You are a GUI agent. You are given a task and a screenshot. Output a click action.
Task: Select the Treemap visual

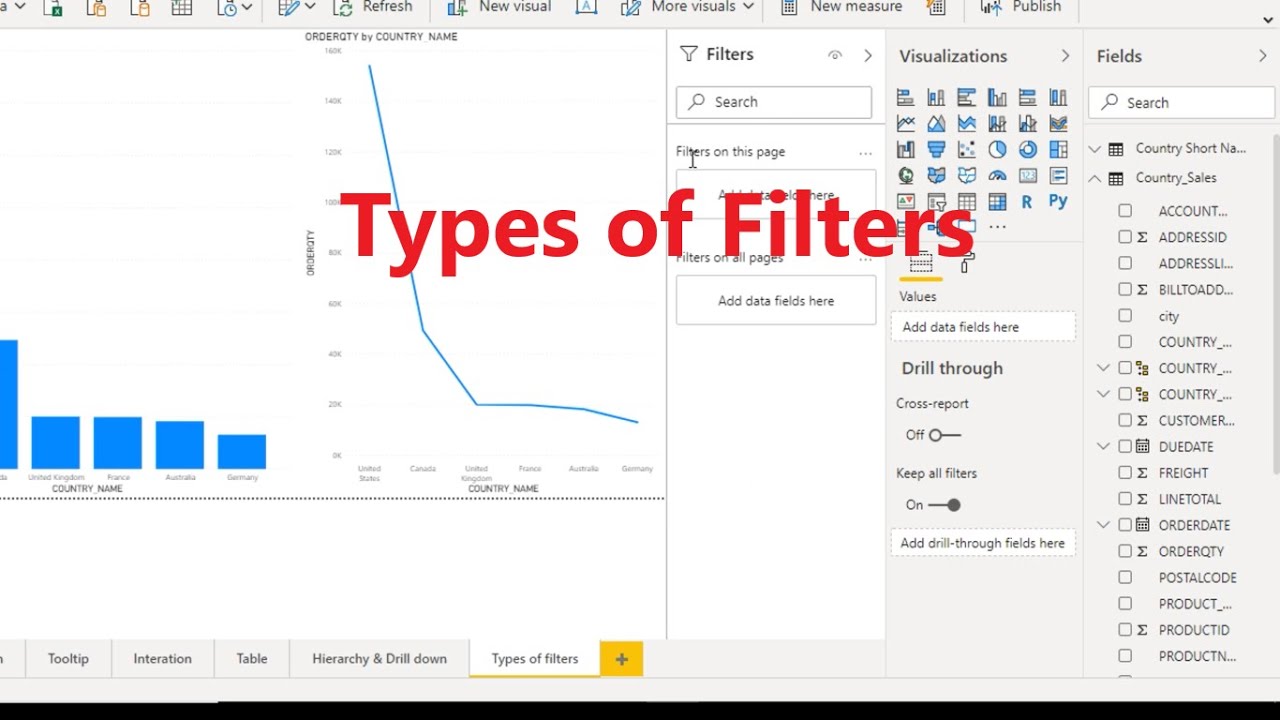pyautogui.click(x=1058, y=149)
